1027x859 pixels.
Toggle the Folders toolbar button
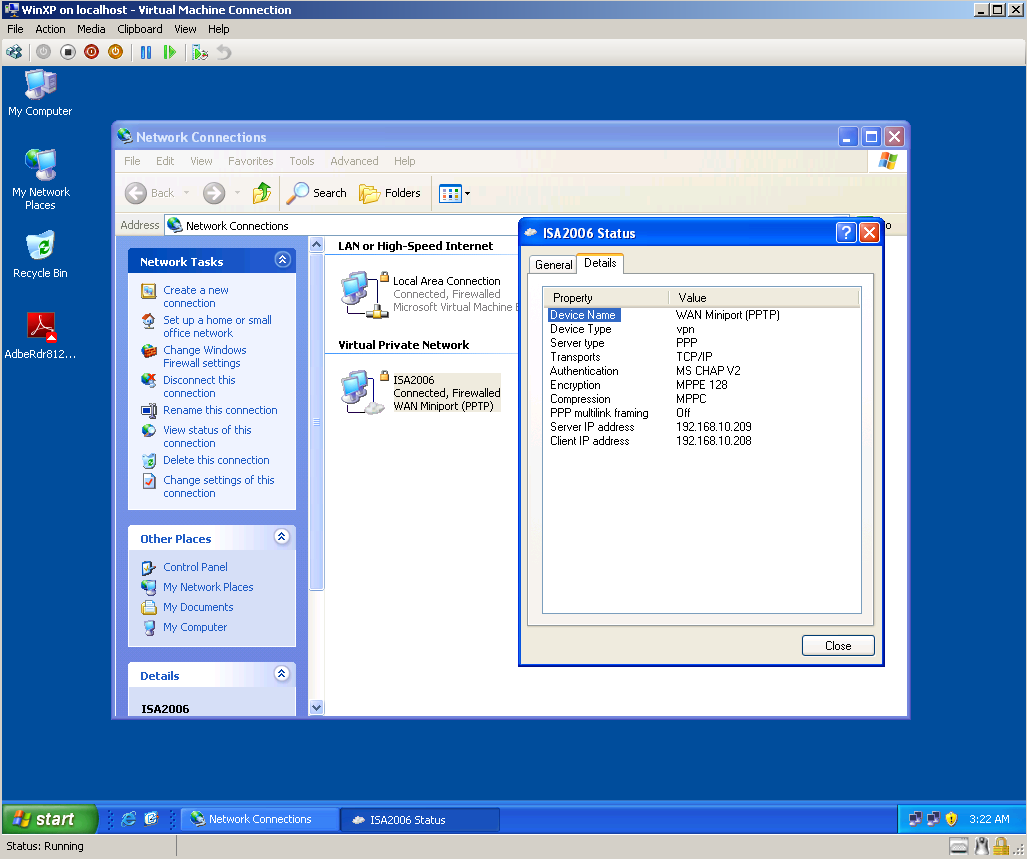[390, 193]
